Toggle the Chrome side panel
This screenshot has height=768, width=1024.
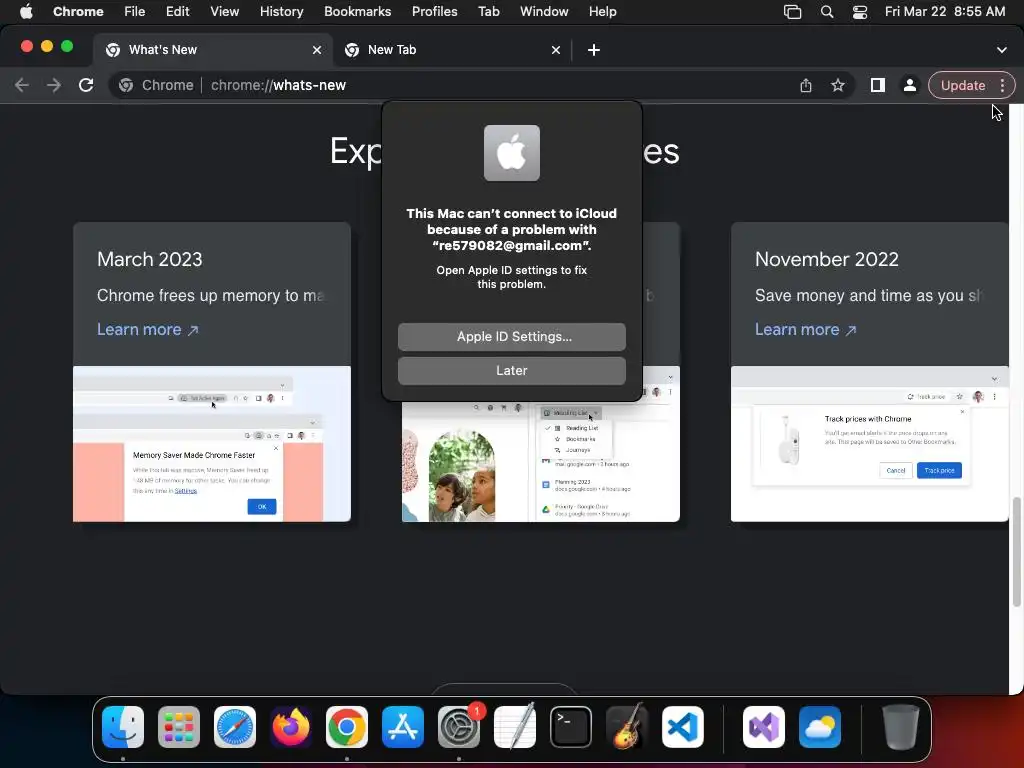877,85
